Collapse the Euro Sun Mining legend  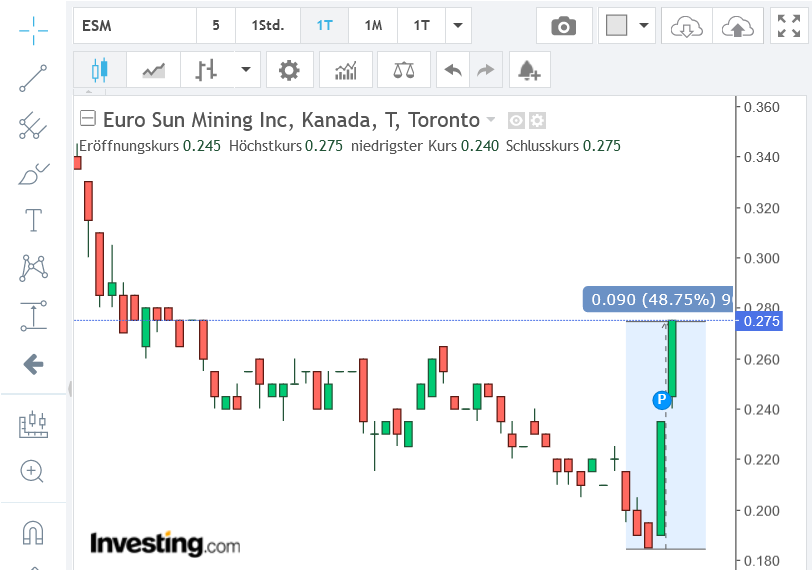pyautogui.click(x=88, y=119)
